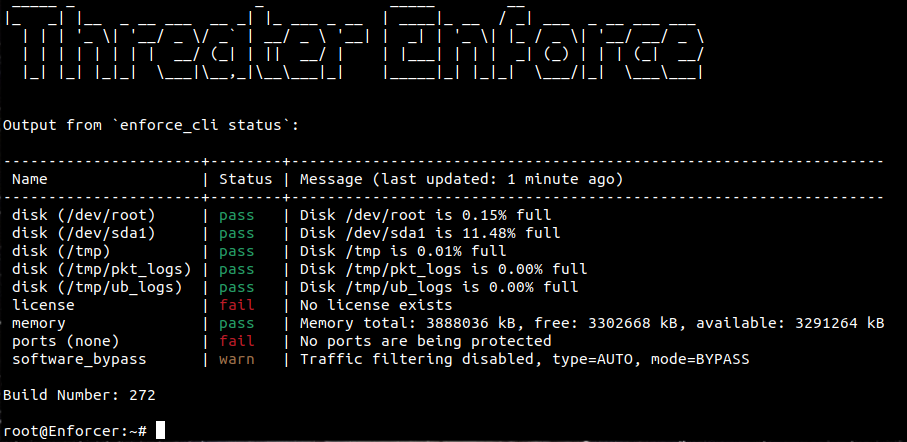Screen dimensions: 907x442
Task: Click the 'No license exists' message
Action: coord(376,305)
